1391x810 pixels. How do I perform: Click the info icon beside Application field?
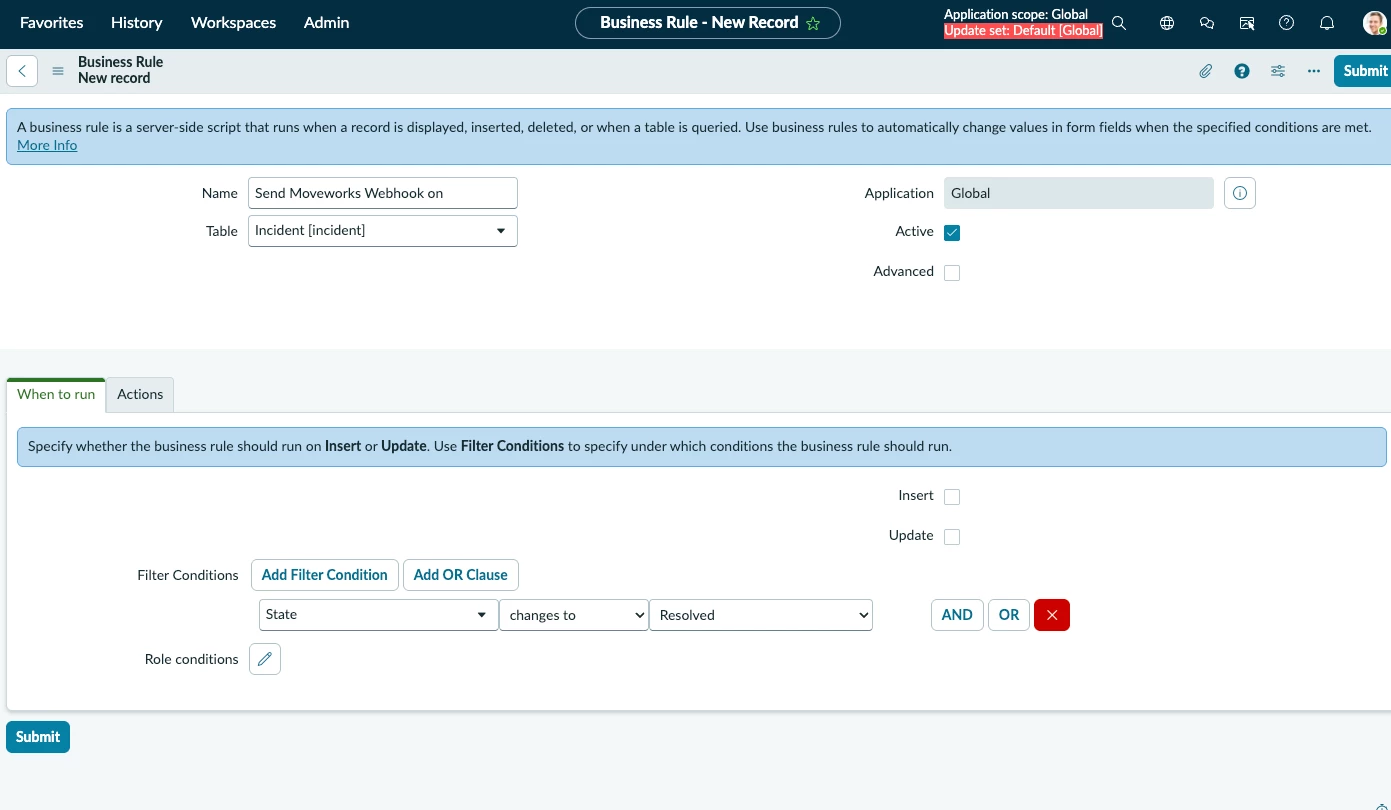(1240, 193)
